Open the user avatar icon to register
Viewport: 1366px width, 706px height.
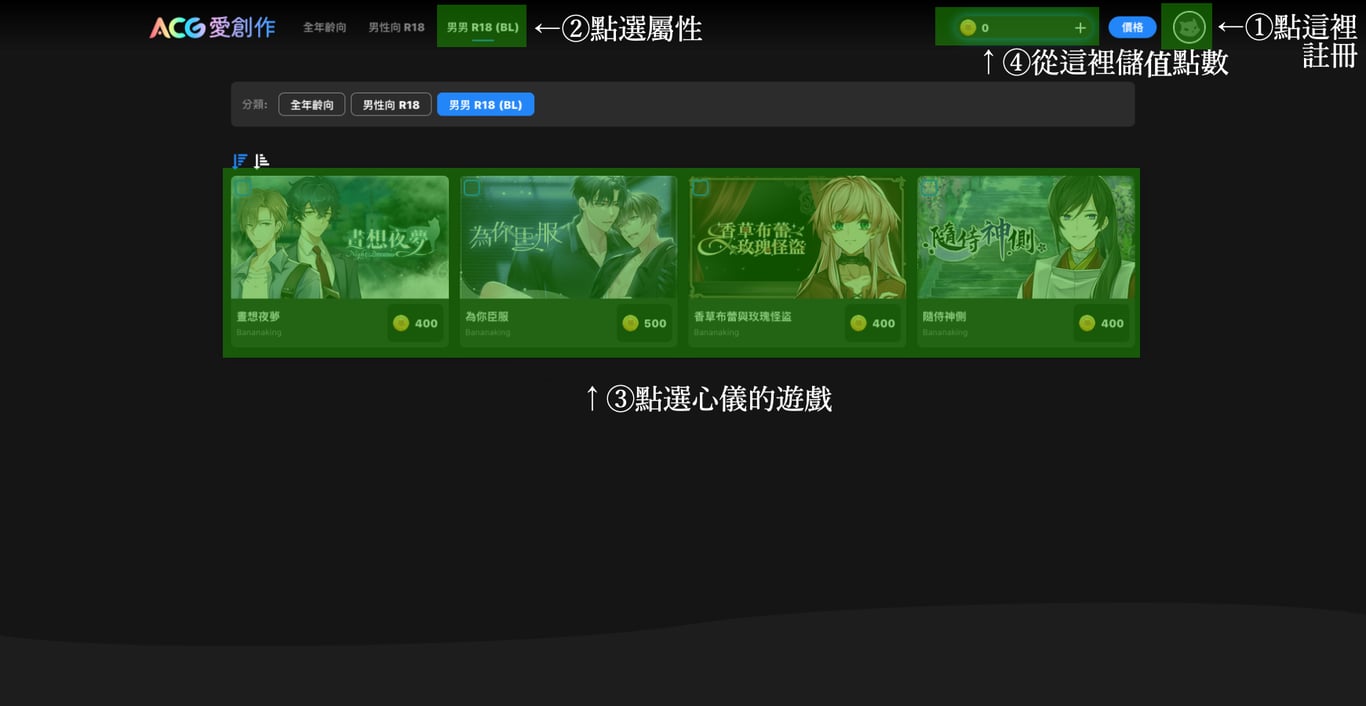1188,27
